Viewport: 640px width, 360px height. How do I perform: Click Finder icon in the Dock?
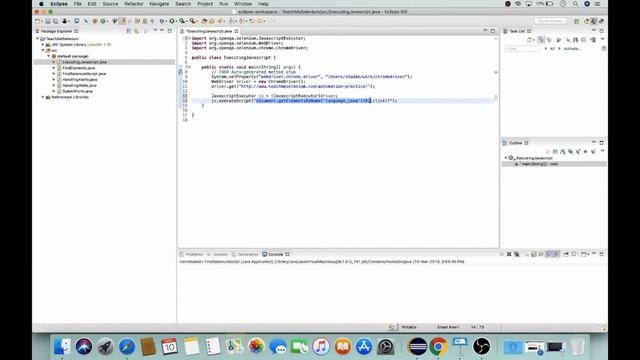62,347
